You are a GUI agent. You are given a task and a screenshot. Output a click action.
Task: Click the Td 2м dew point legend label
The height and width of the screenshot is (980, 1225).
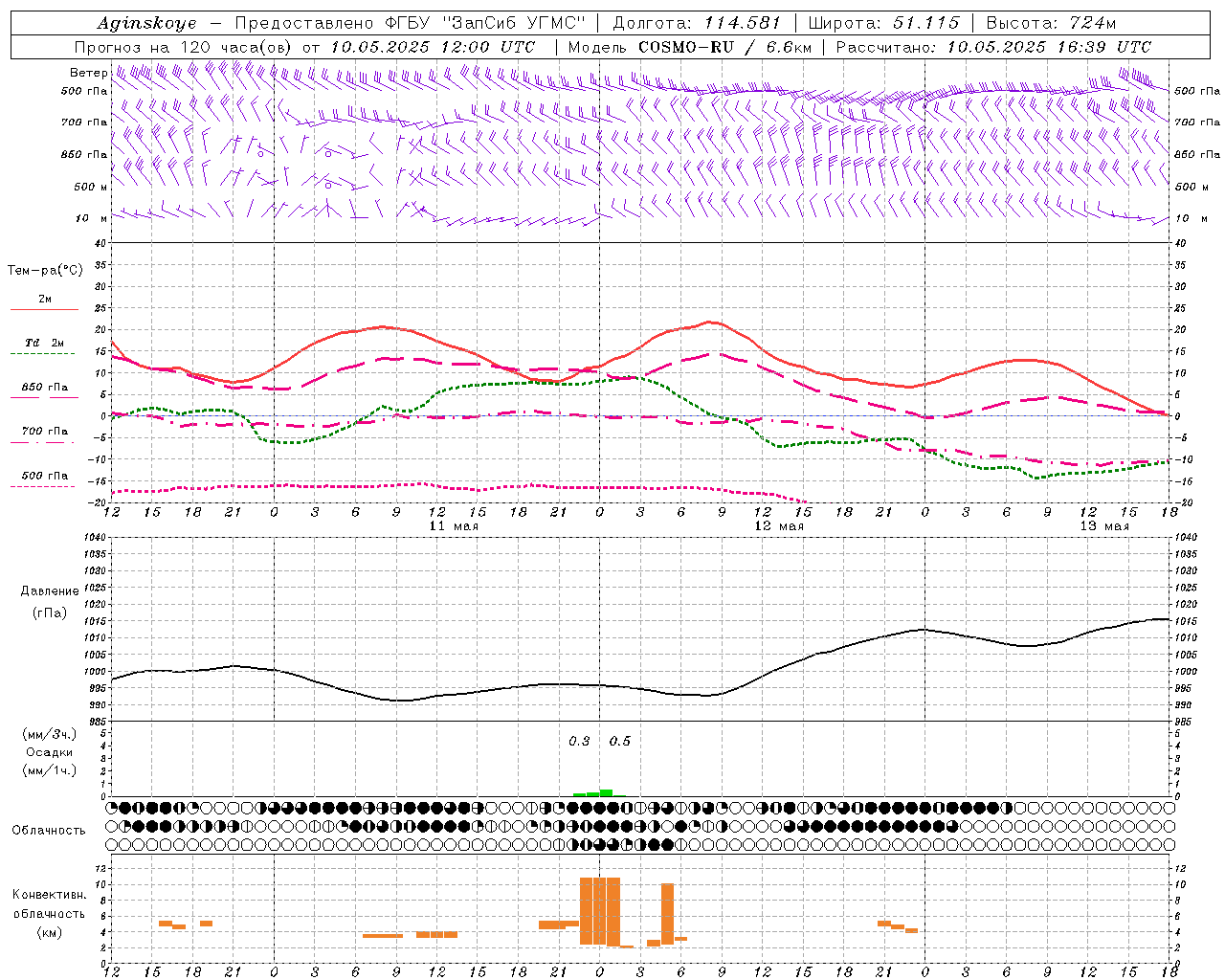click(x=45, y=343)
